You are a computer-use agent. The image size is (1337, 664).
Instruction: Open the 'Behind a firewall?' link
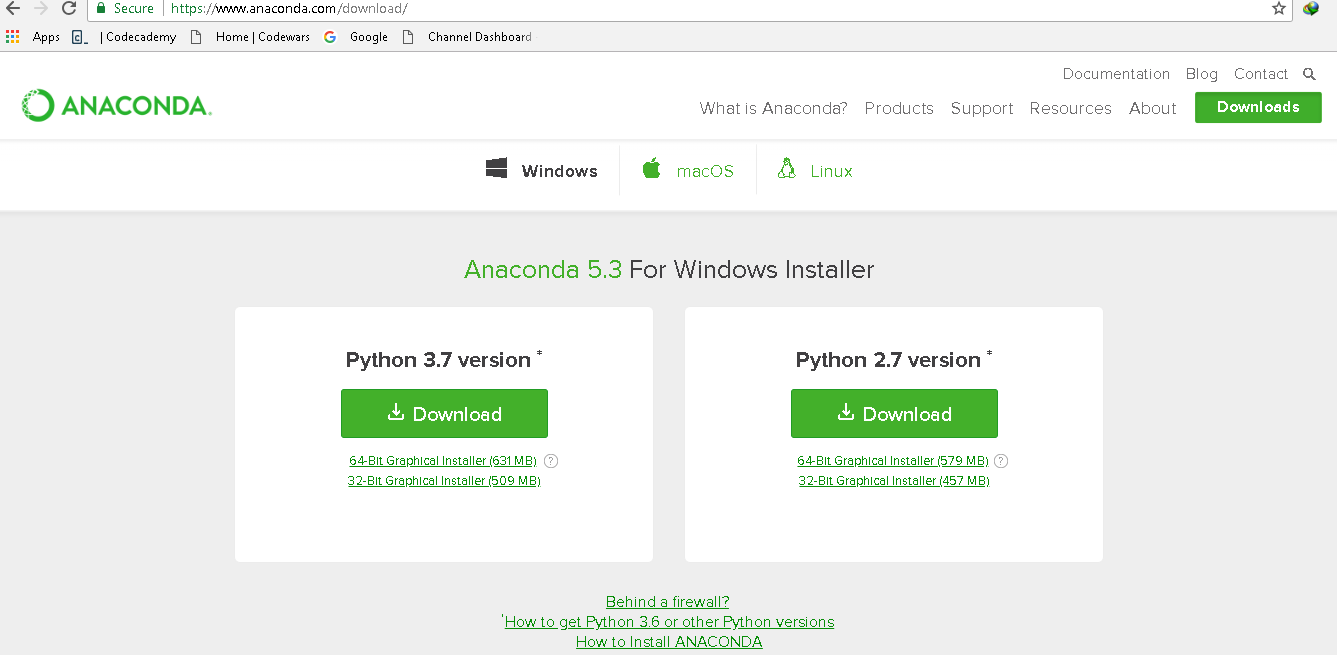pos(667,601)
